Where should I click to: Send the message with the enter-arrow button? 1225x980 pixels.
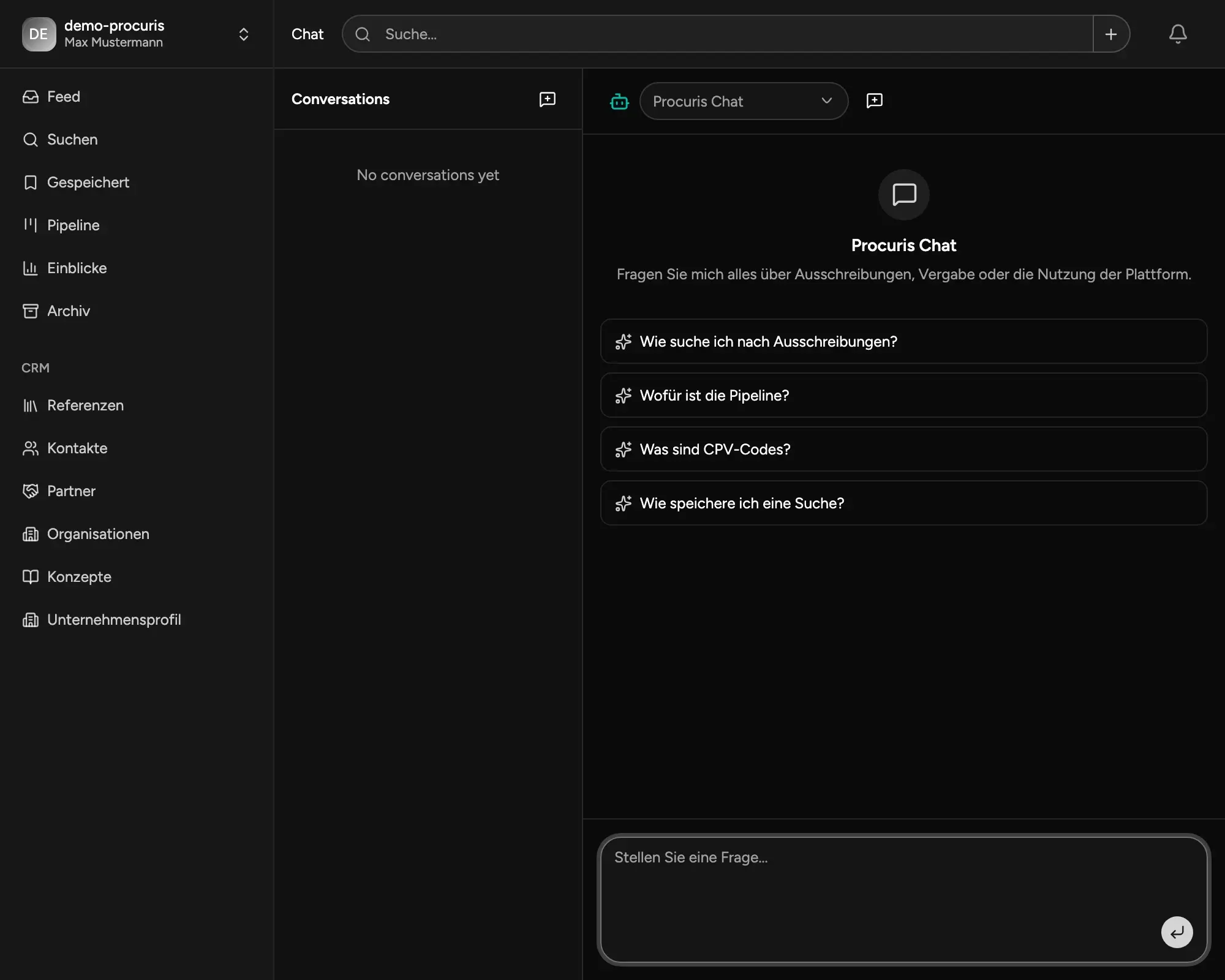click(x=1177, y=932)
